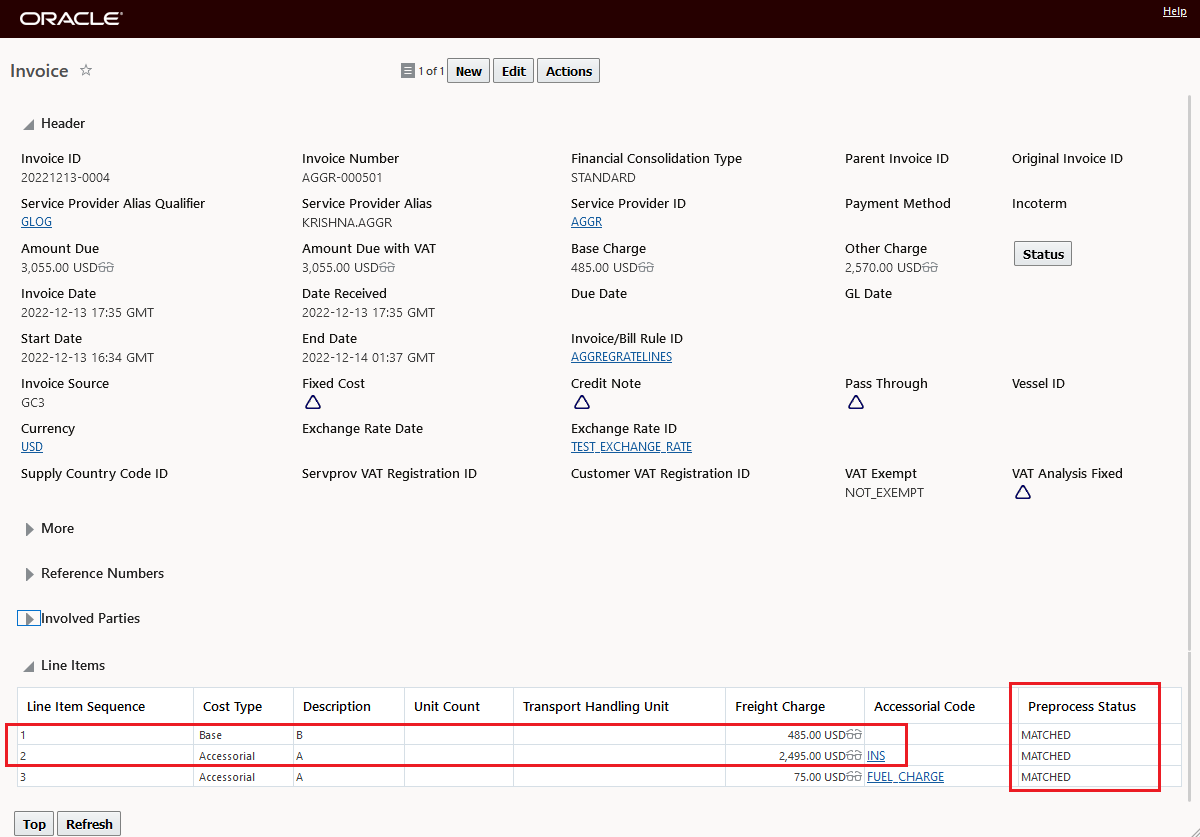
Task: Click the glasses icon on the 2,495.00 USD freight charge
Action: [x=855, y=756]
